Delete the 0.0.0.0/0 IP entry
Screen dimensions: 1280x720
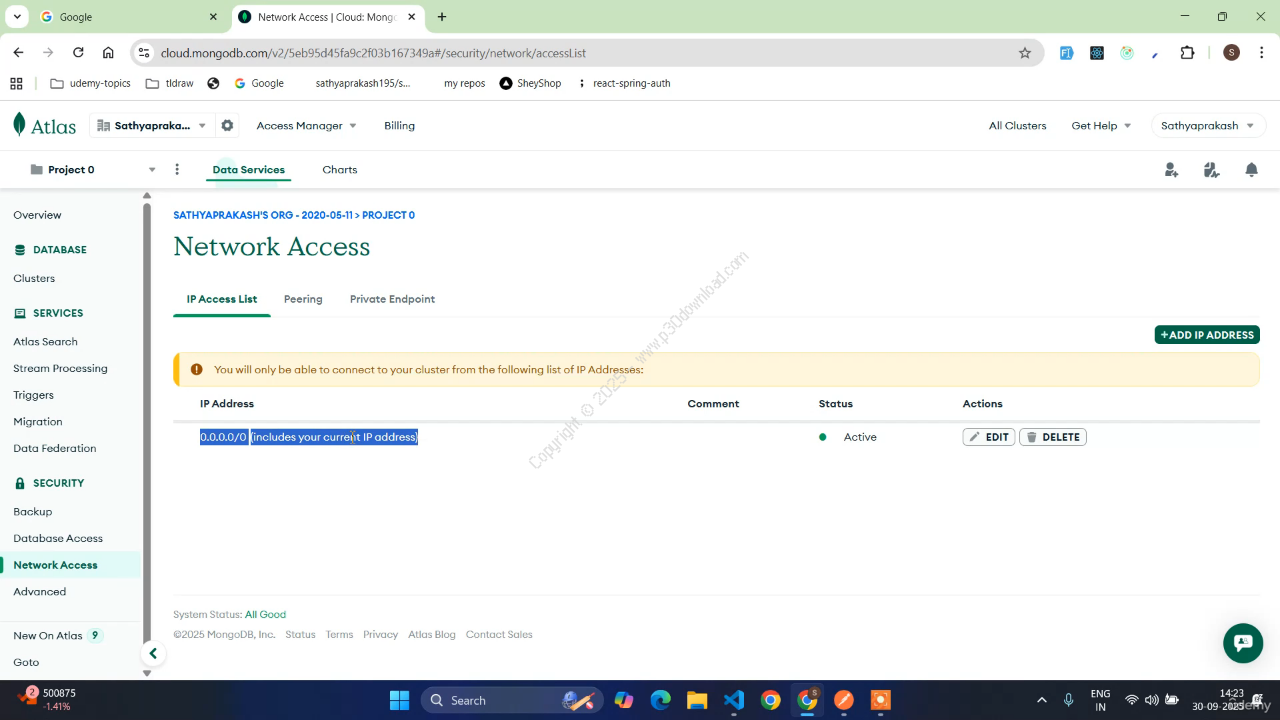[1052, 437]
